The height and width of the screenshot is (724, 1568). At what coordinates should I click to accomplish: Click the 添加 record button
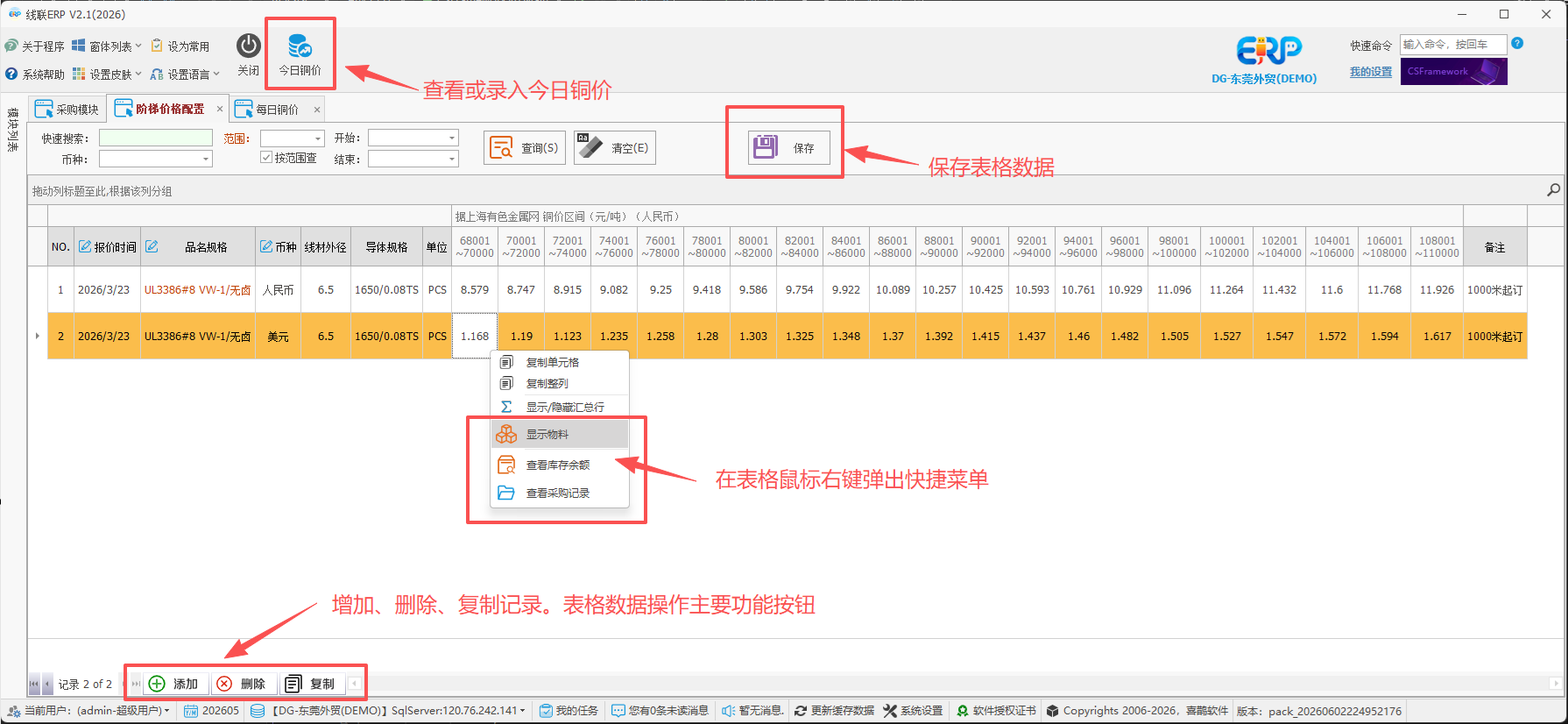[175, 684]
